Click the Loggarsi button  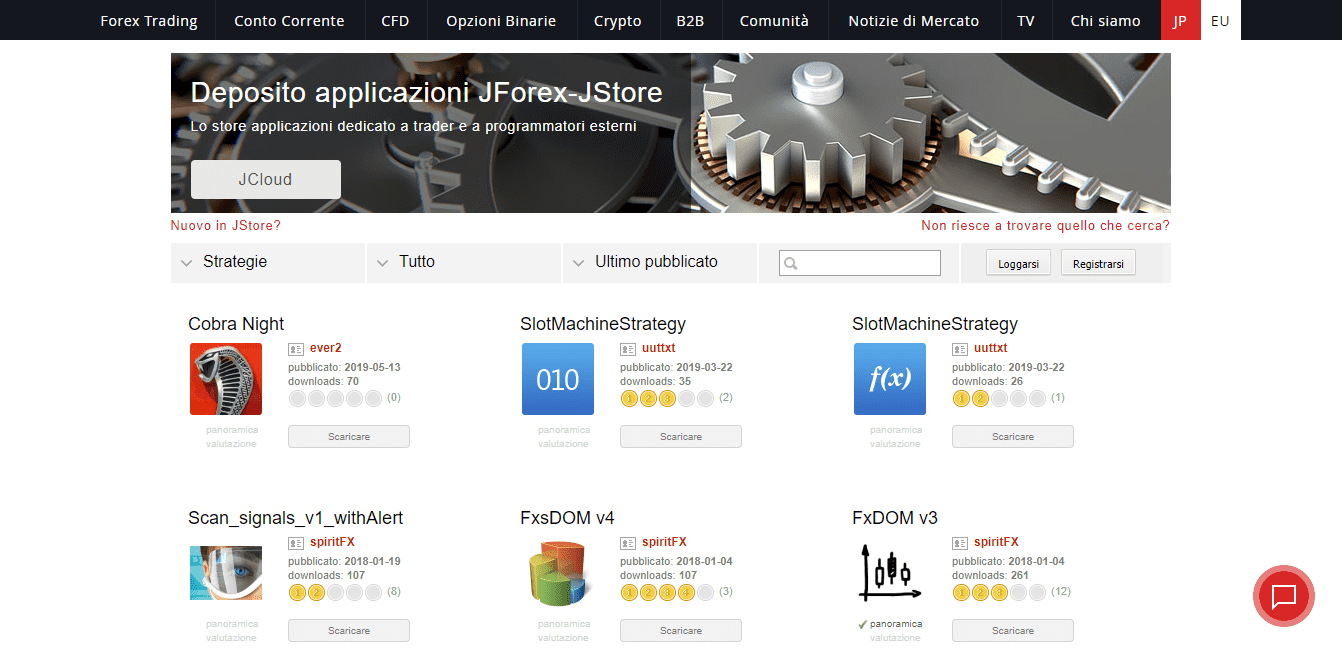(x=1018, y=264)
